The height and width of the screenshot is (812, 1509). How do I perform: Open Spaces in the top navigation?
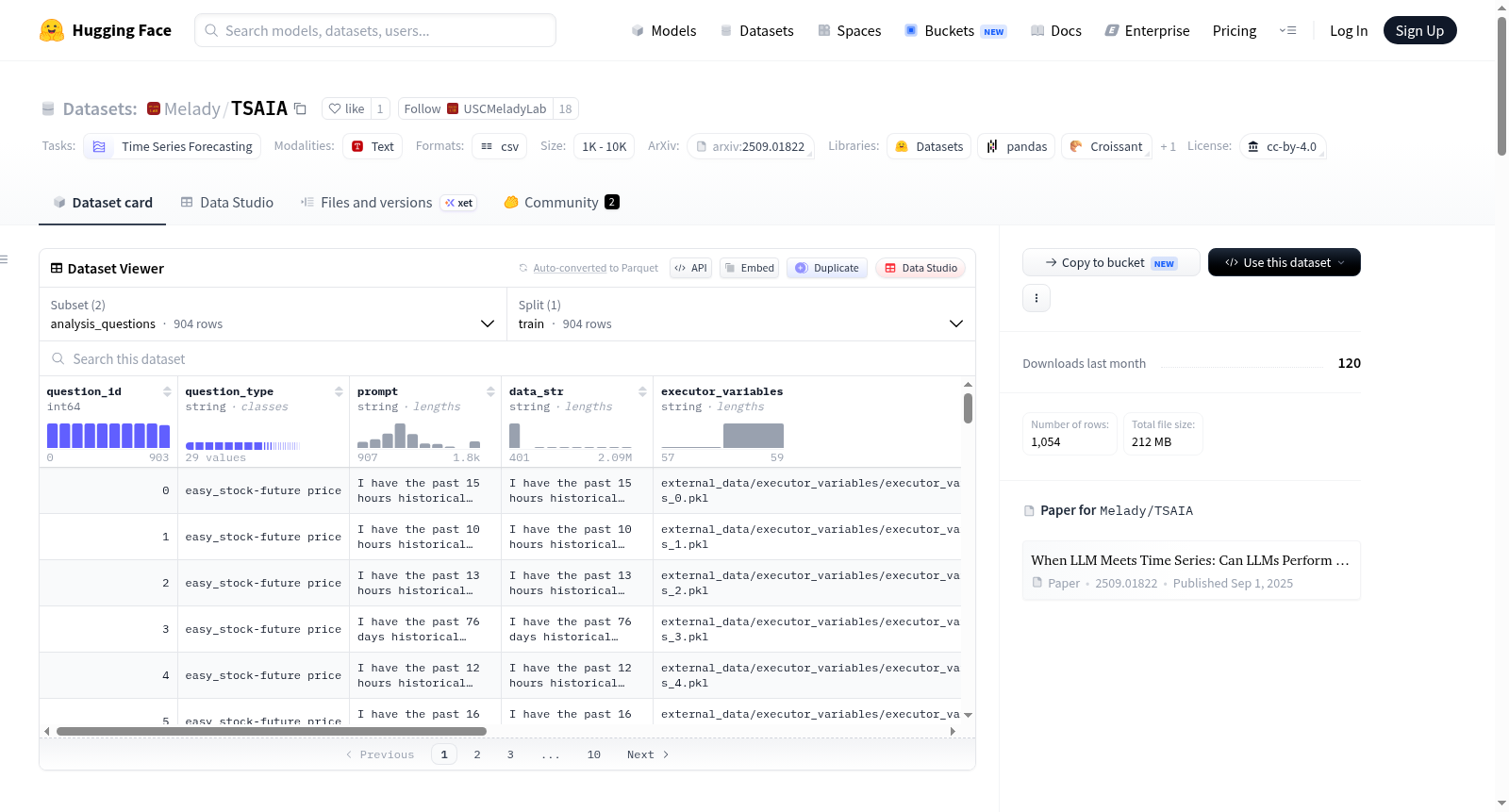[850, 30]
